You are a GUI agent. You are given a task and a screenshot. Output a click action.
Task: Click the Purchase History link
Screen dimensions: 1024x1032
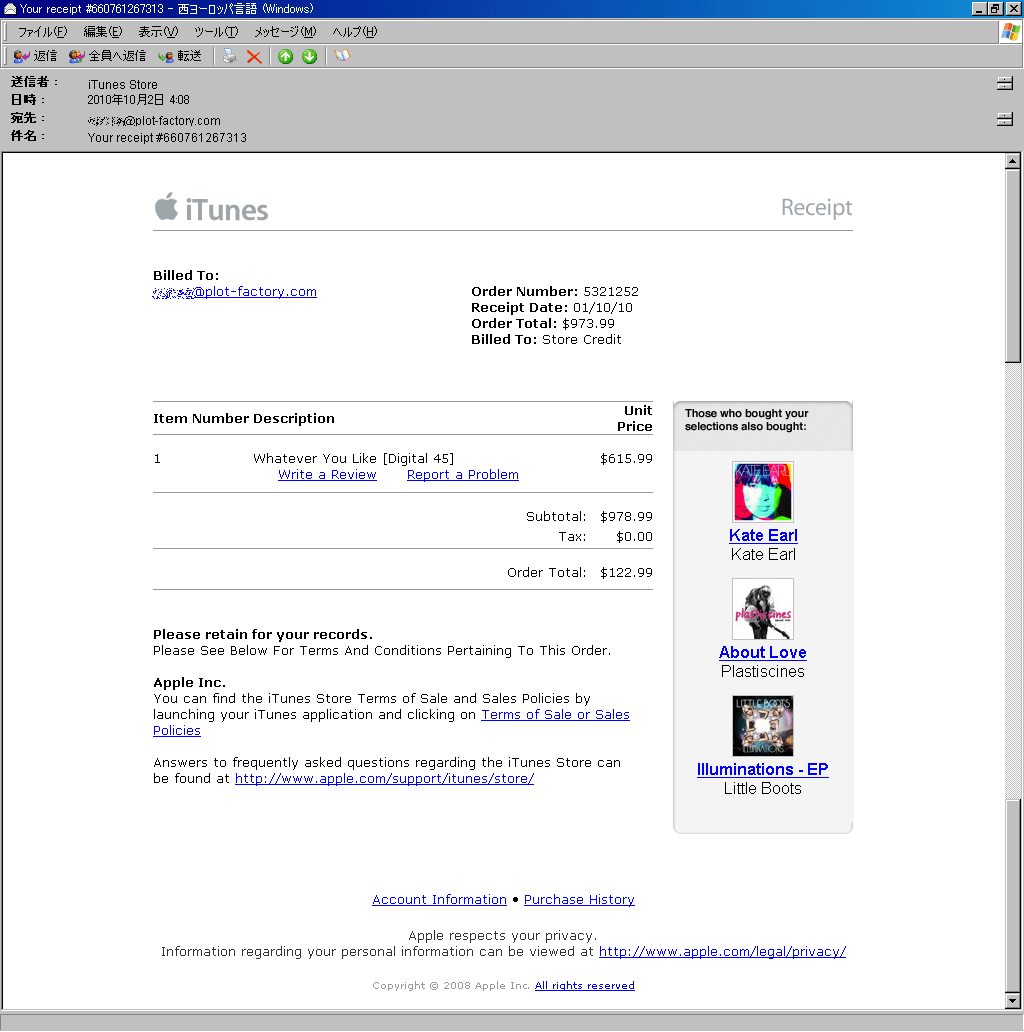tap(579, 900)
